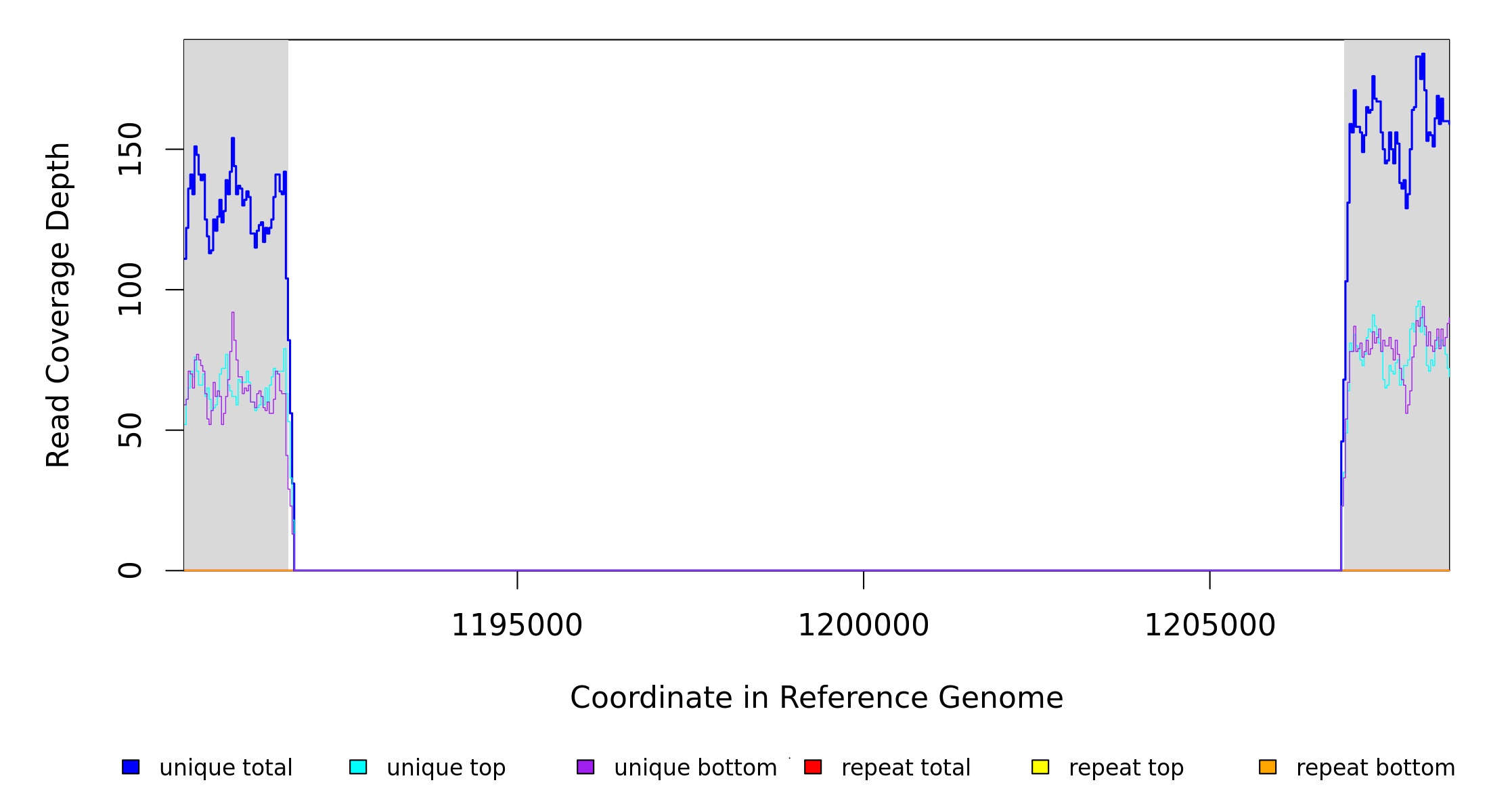This screenshot has height=812, width=1489.
Task: Select the "unique bottom" legend label
Action: (x=695, y=768)
